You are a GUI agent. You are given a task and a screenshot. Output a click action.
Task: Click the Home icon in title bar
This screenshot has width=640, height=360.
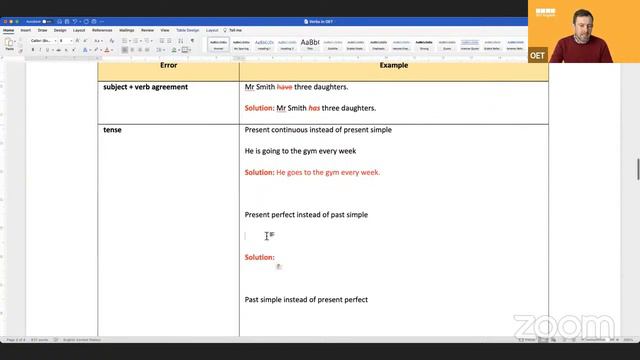(x=60, y=22)
